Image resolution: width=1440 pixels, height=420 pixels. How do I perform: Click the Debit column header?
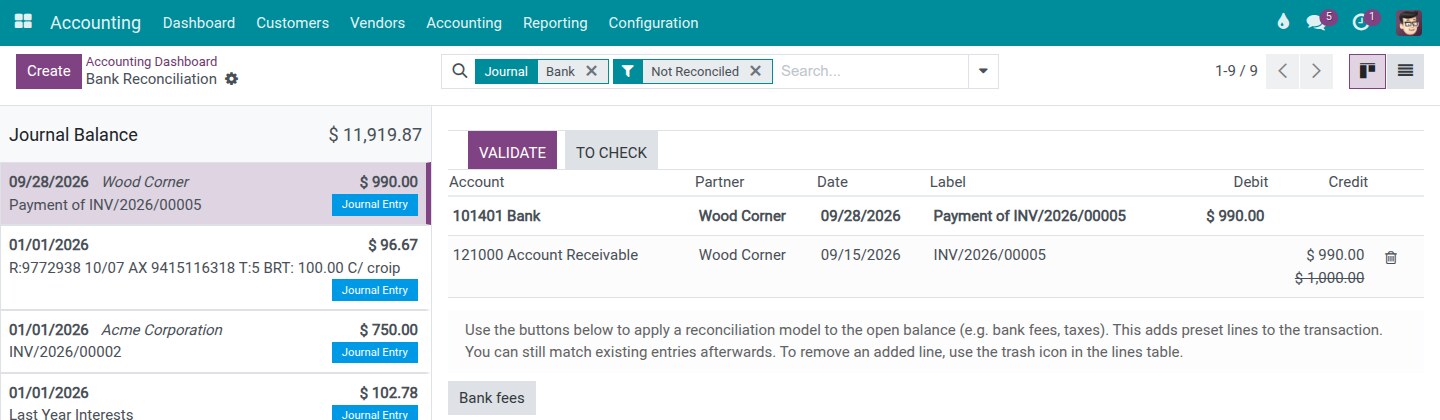(1250, 182)
